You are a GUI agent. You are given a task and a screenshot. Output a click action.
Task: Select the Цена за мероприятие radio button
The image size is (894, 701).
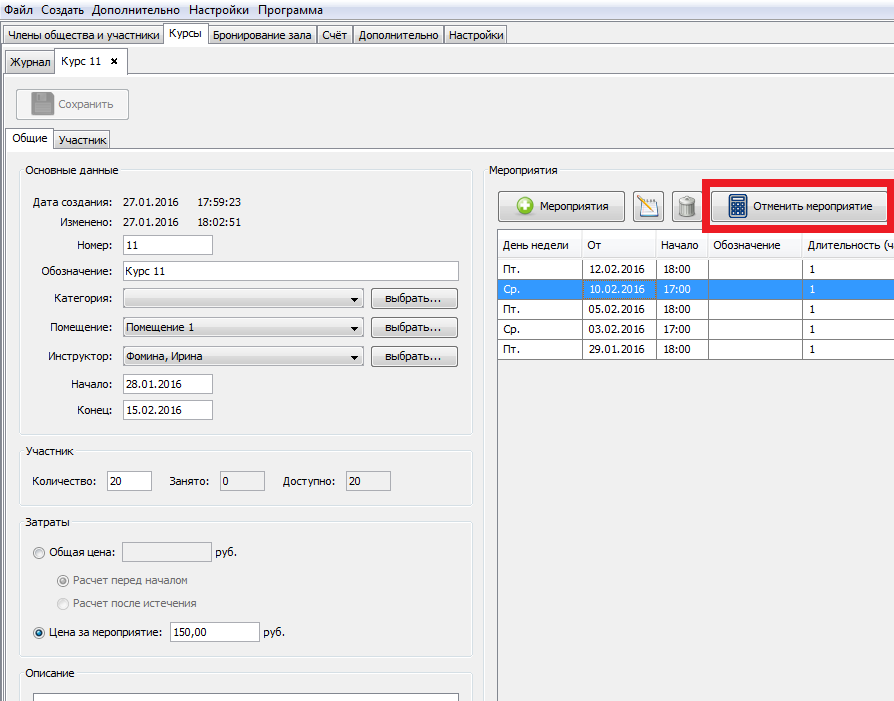[39, 633]
